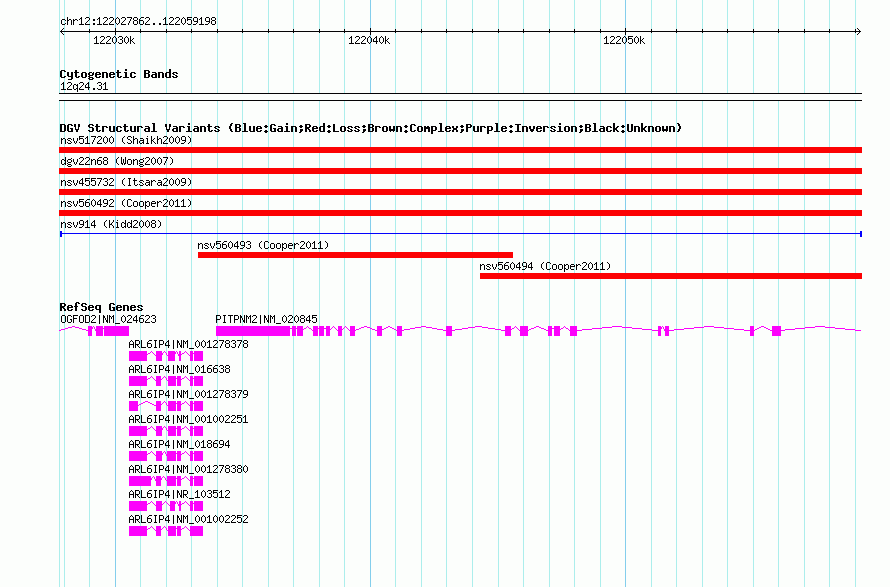Image resolution: width=890 pixels, height=587 pixels.
Task: Open the nsv455732 (Itsara2009) variant label
Action: [x=126, y=182]
